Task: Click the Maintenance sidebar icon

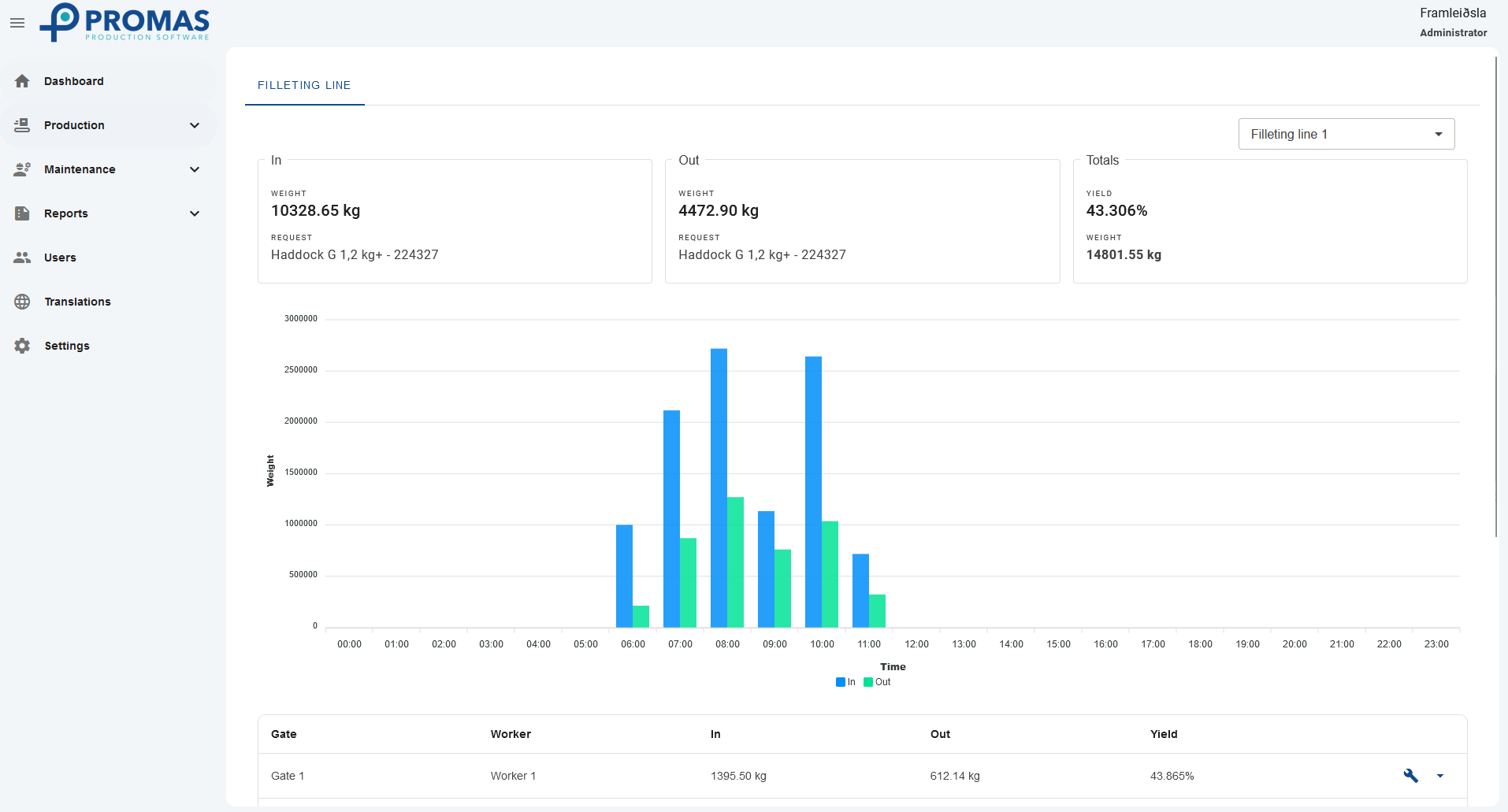Action: [22, 169]
